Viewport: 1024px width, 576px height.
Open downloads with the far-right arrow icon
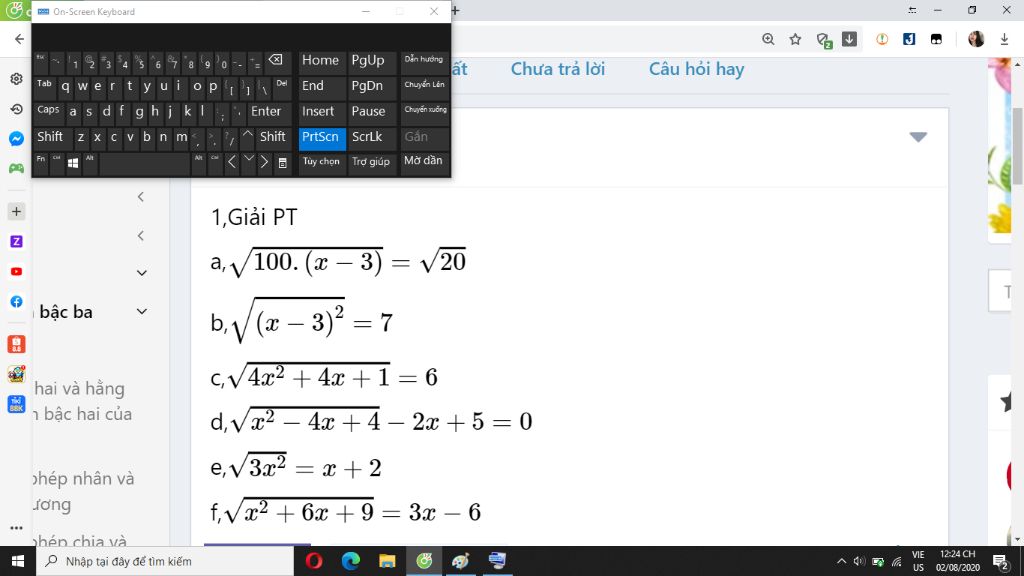[1004, 39]
